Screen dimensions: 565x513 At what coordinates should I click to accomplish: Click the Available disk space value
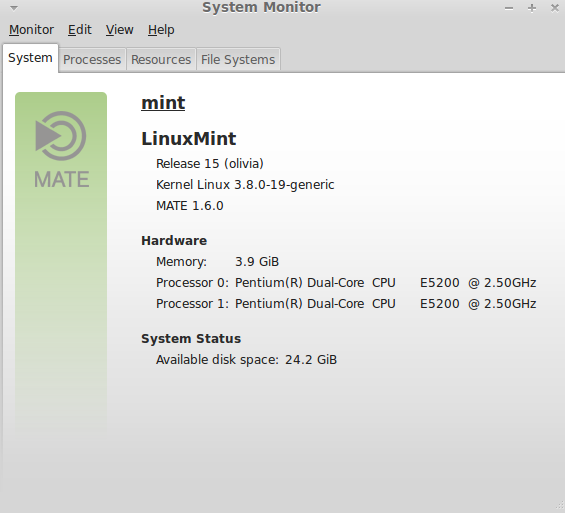[311, 360]
